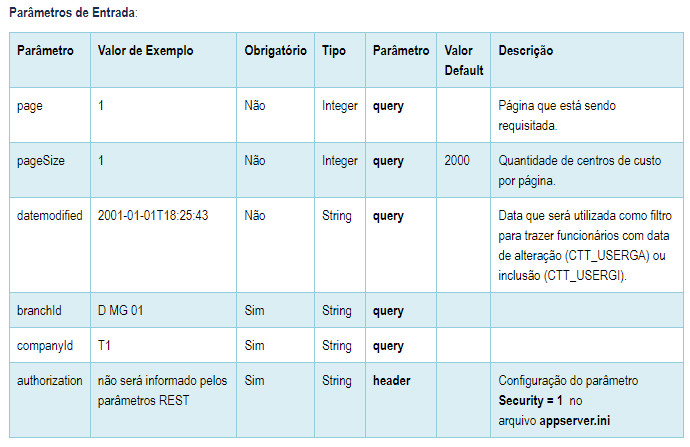Click the "page" parameter name cell
This screenshot has width=690, height=447.
coord(30,105)
